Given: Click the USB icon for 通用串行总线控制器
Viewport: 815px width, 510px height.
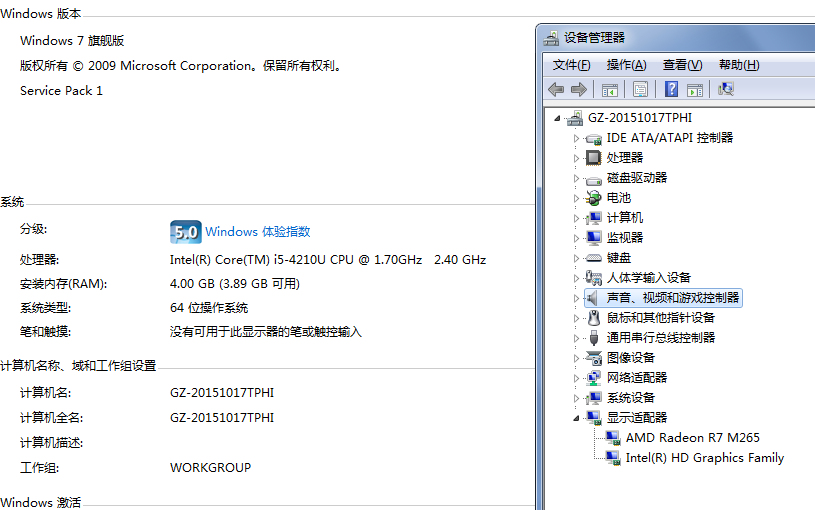Looking at the screenshot, I should coord(594,338).
